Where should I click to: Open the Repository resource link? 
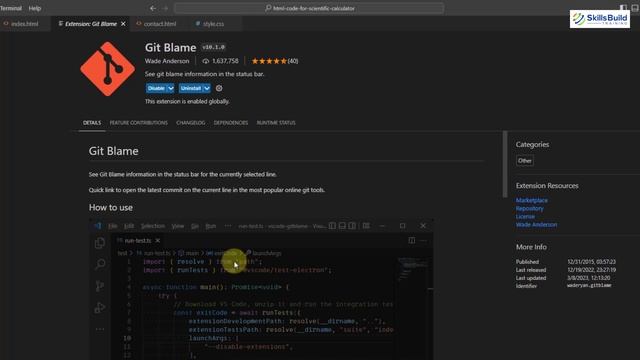(529, 209)
